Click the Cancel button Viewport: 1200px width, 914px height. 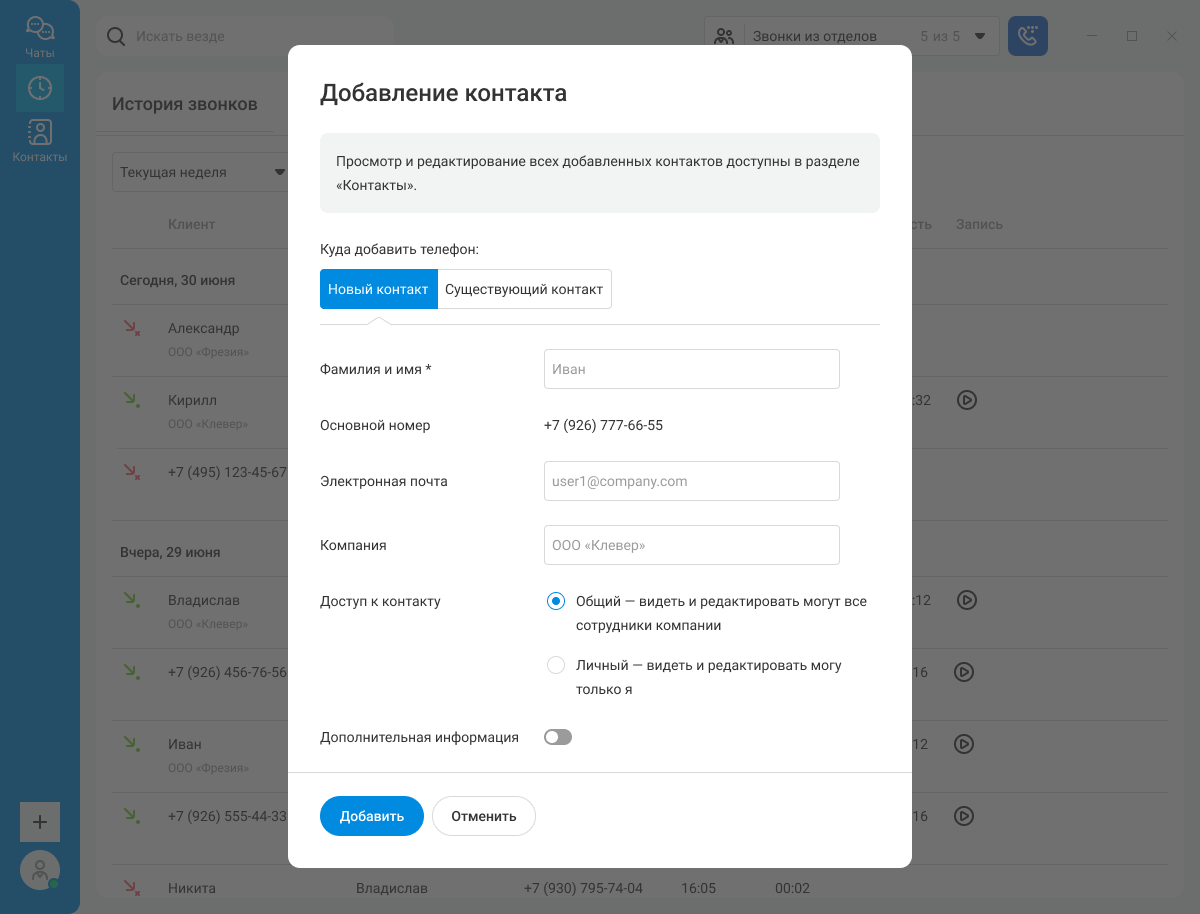484,816
